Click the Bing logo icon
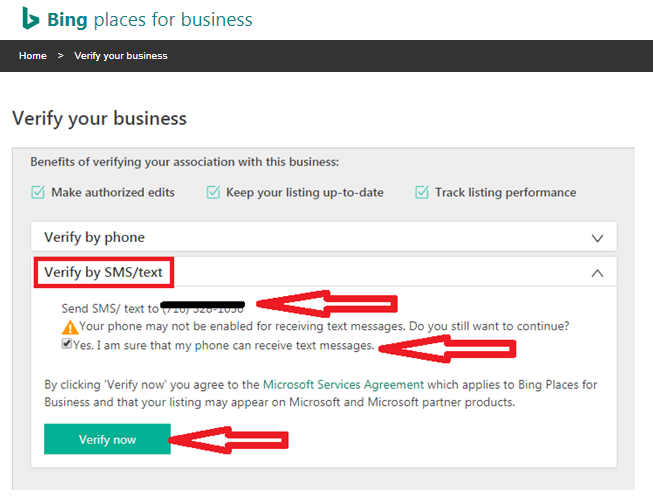653x502 pixels. pos(30,18)
